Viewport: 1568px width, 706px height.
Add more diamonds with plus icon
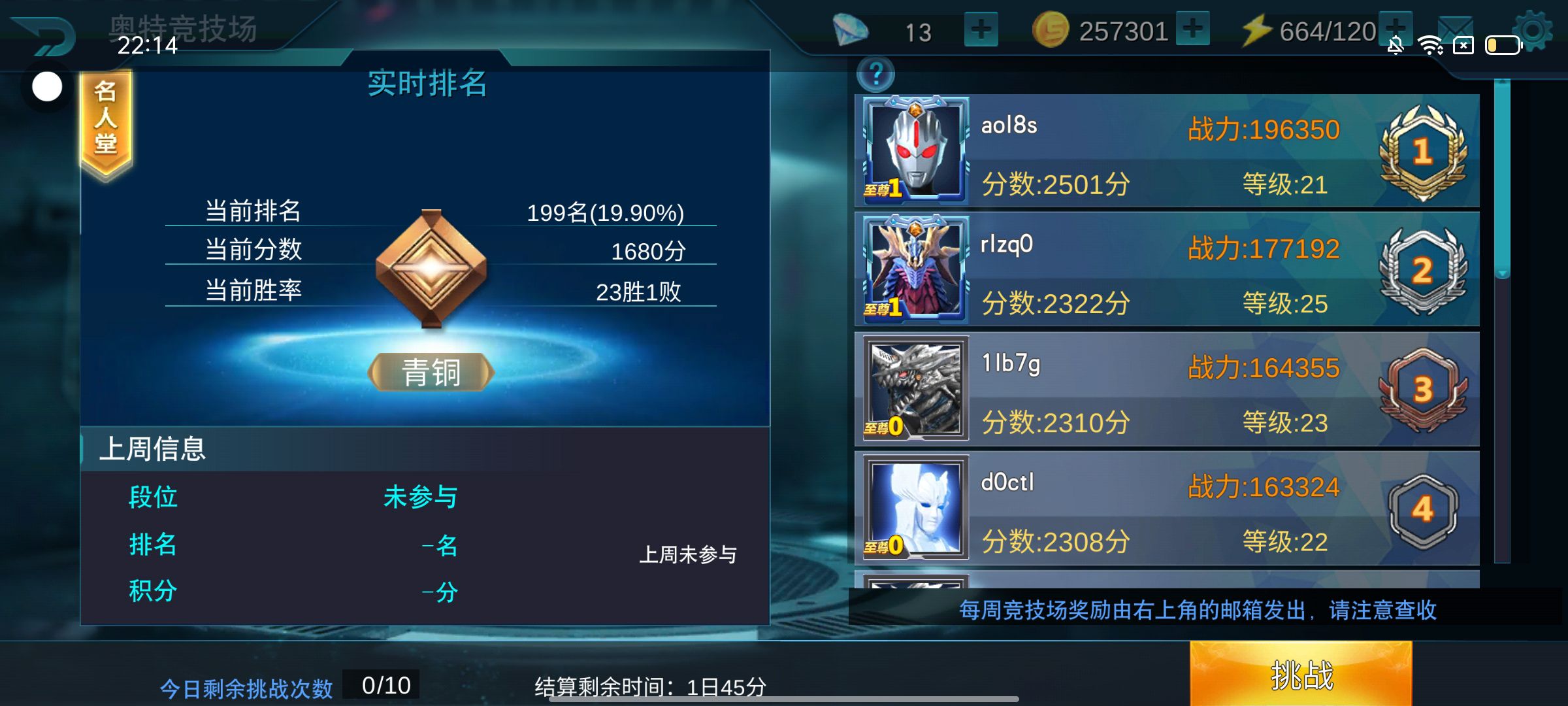981,30
